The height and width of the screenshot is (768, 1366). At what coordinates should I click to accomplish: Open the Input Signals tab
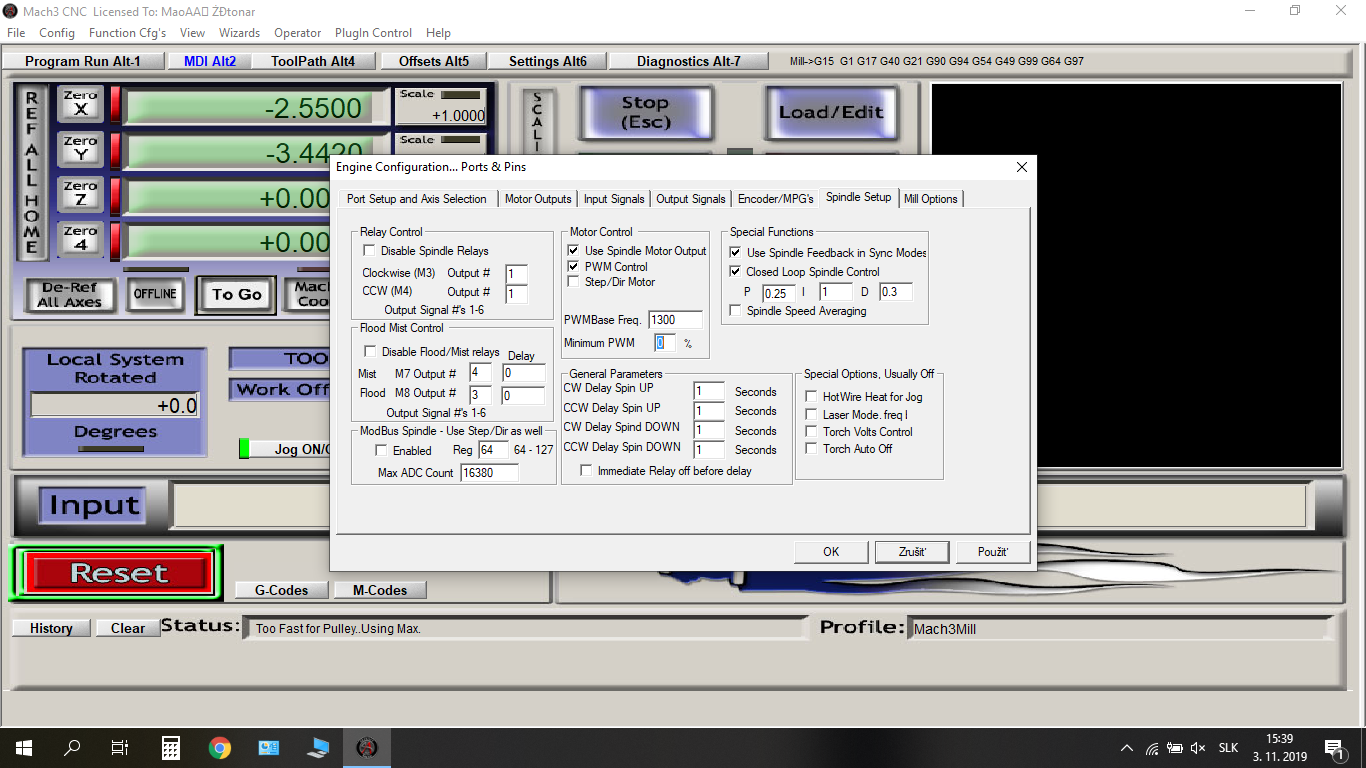(x=615, y=199)
